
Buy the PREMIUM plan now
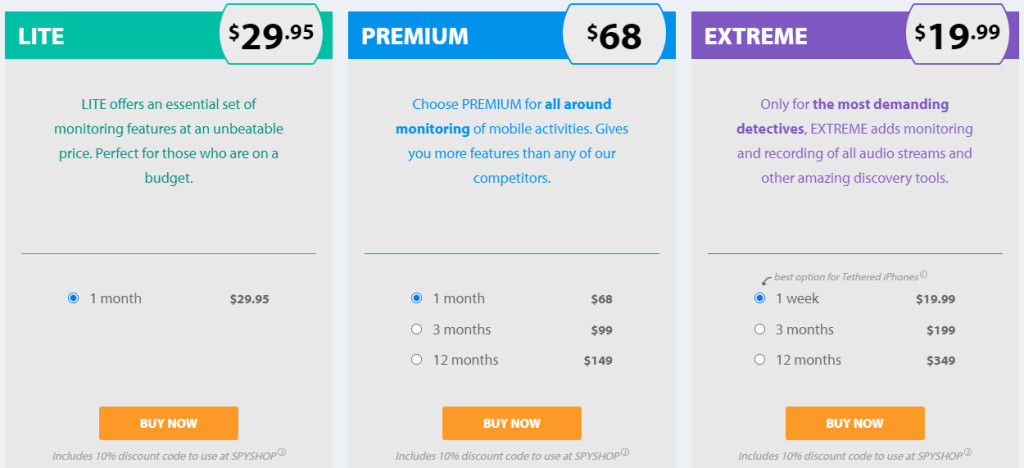511,423
